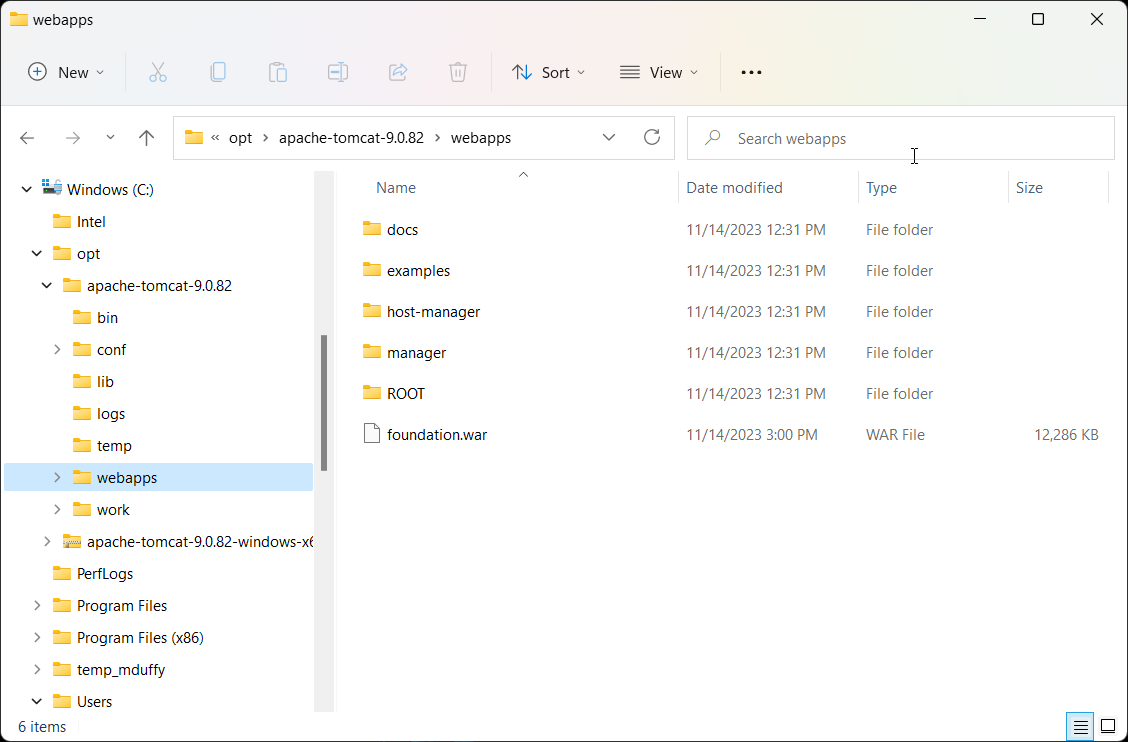Open the View layout dropdown
The height and width of the screenshot is (742, 1128).
[659, 72]
